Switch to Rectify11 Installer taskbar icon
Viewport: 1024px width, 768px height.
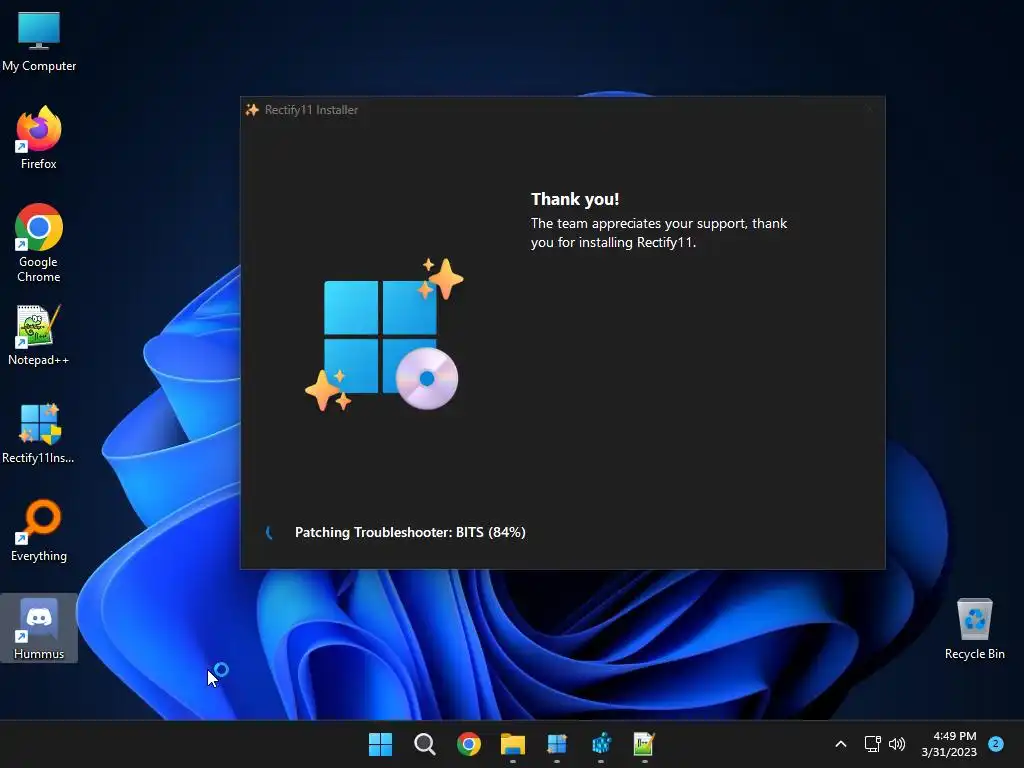(556, 744)
